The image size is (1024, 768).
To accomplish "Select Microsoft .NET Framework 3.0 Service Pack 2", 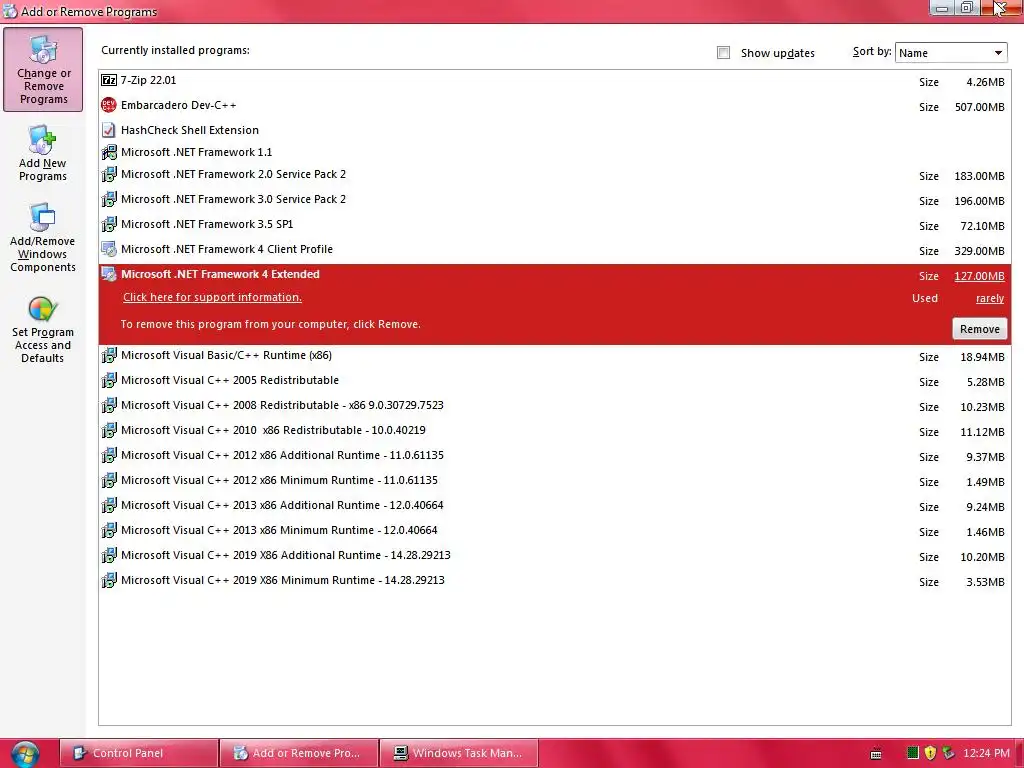I will coord(554,200).
